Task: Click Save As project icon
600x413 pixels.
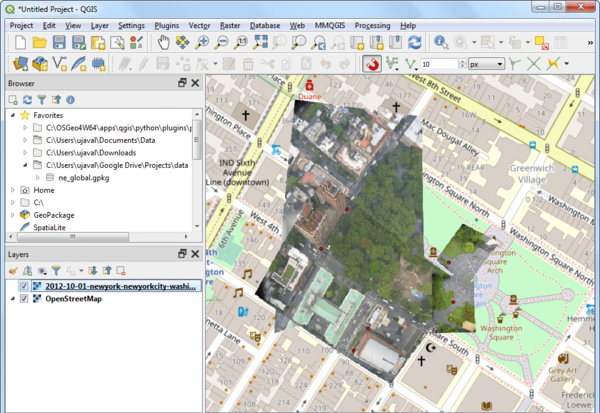Action: click(78, 42)
